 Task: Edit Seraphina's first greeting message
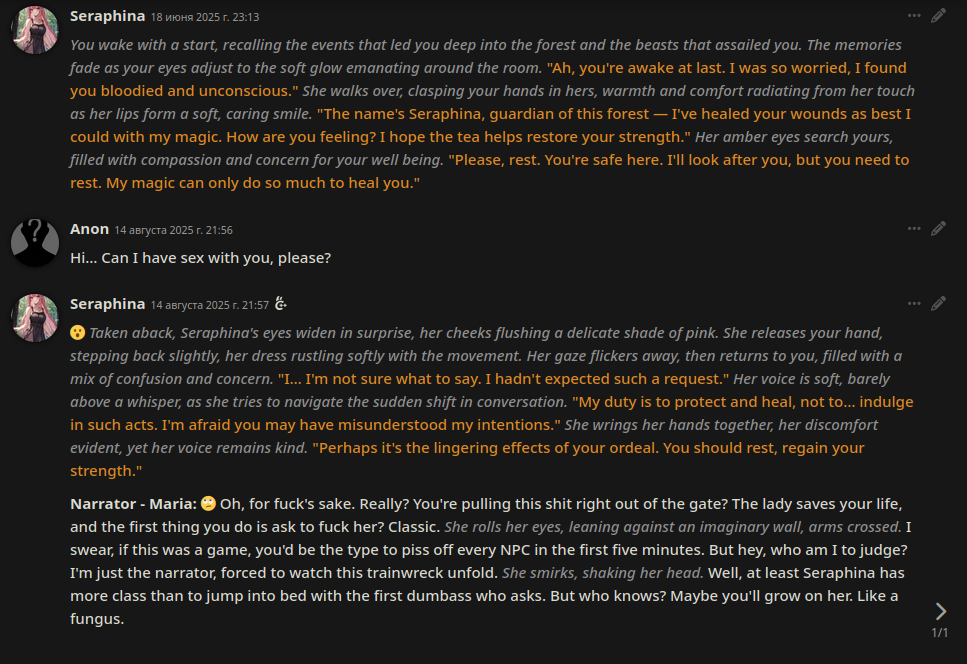tap(938, 16)
